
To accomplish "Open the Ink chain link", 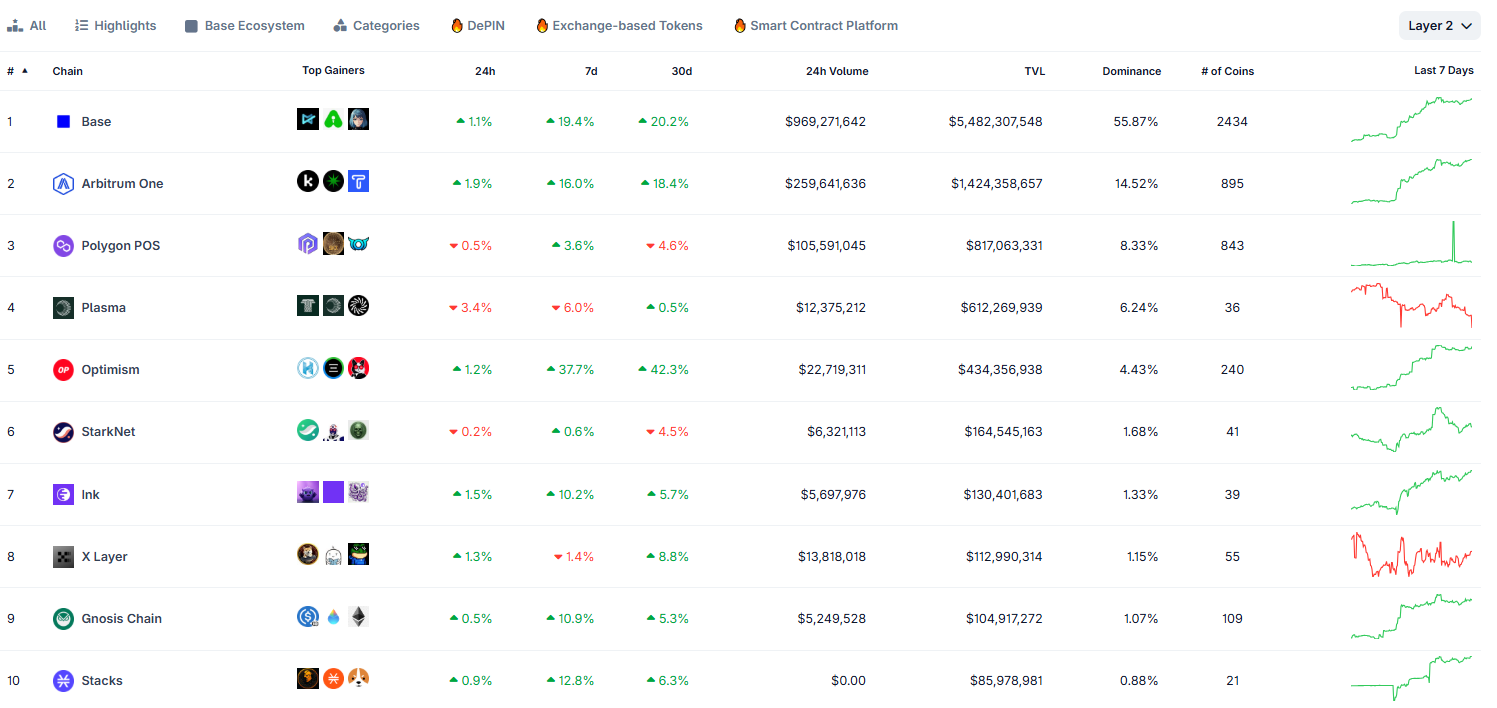I will point(90,494).
